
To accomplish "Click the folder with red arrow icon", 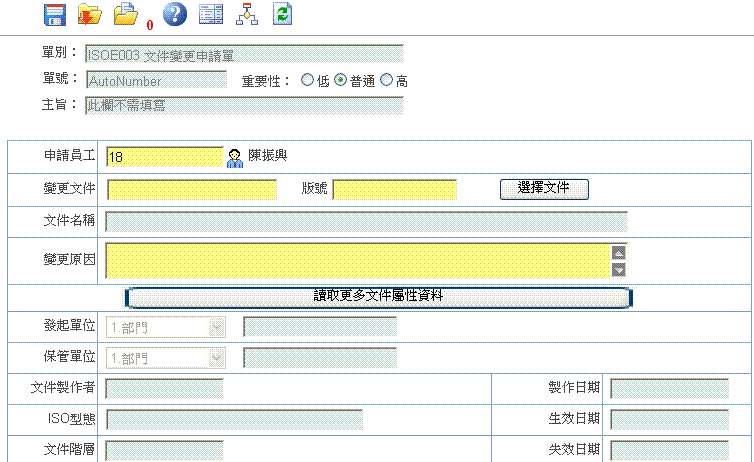I will 90,14.
